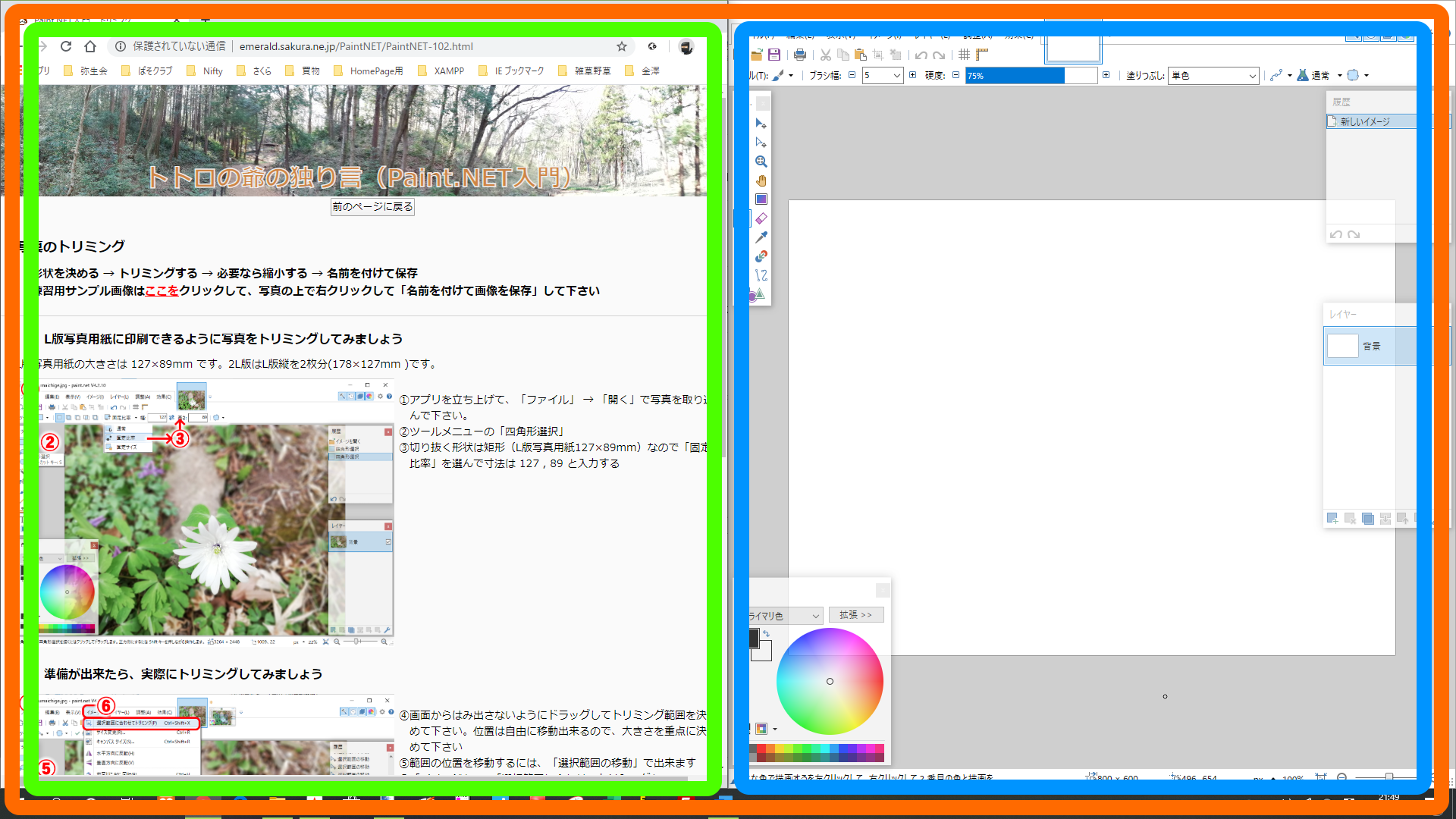Bookmark page with the star icon
Screen dimensions: 1456x819
coord(622,46)
